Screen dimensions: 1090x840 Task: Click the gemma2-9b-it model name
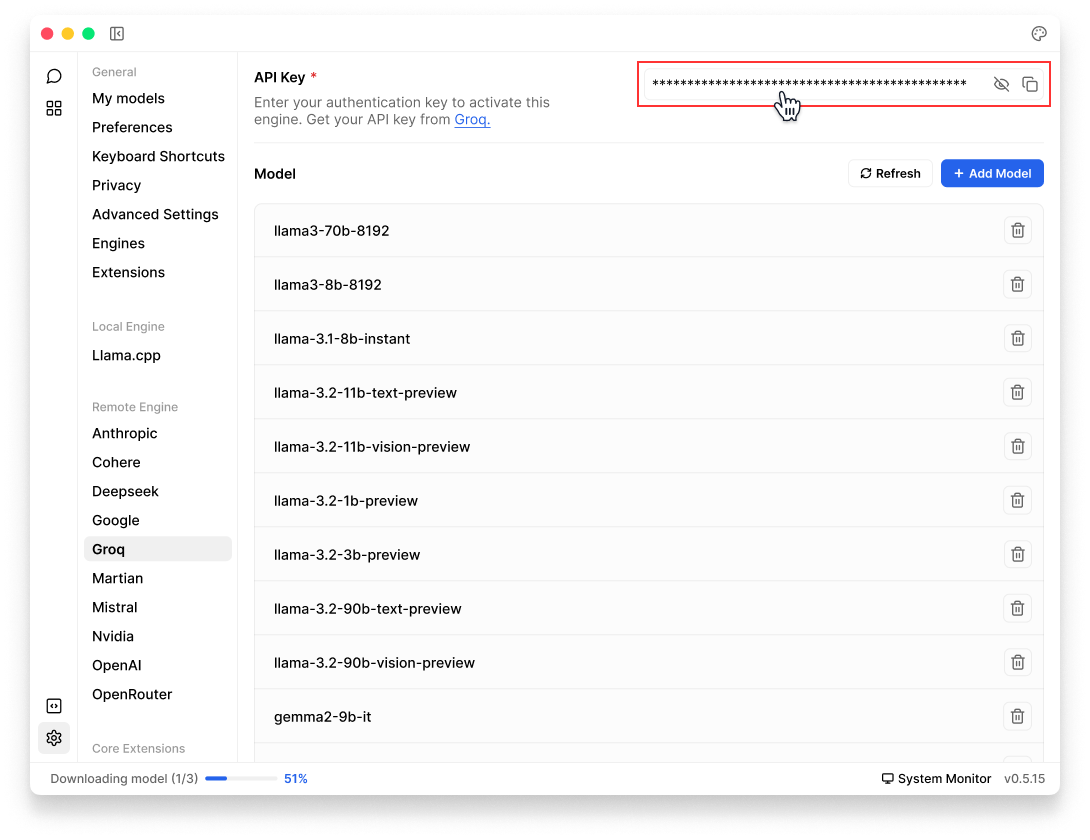click(323, 717)
